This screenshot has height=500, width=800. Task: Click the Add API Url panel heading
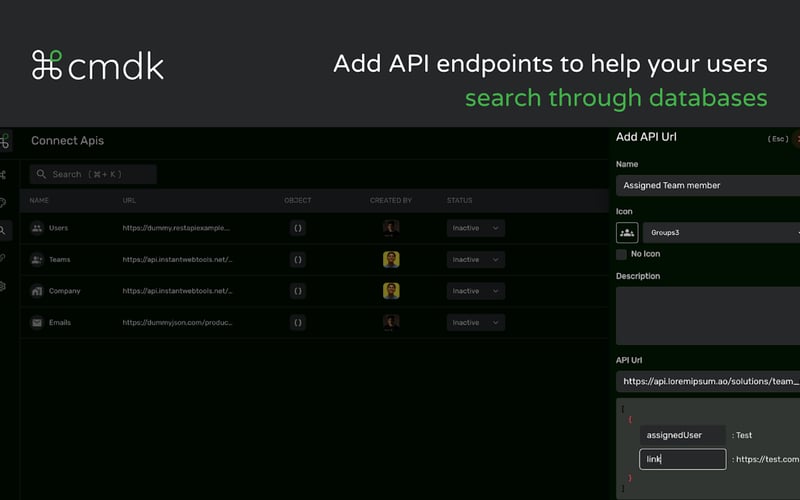[646, 137]
